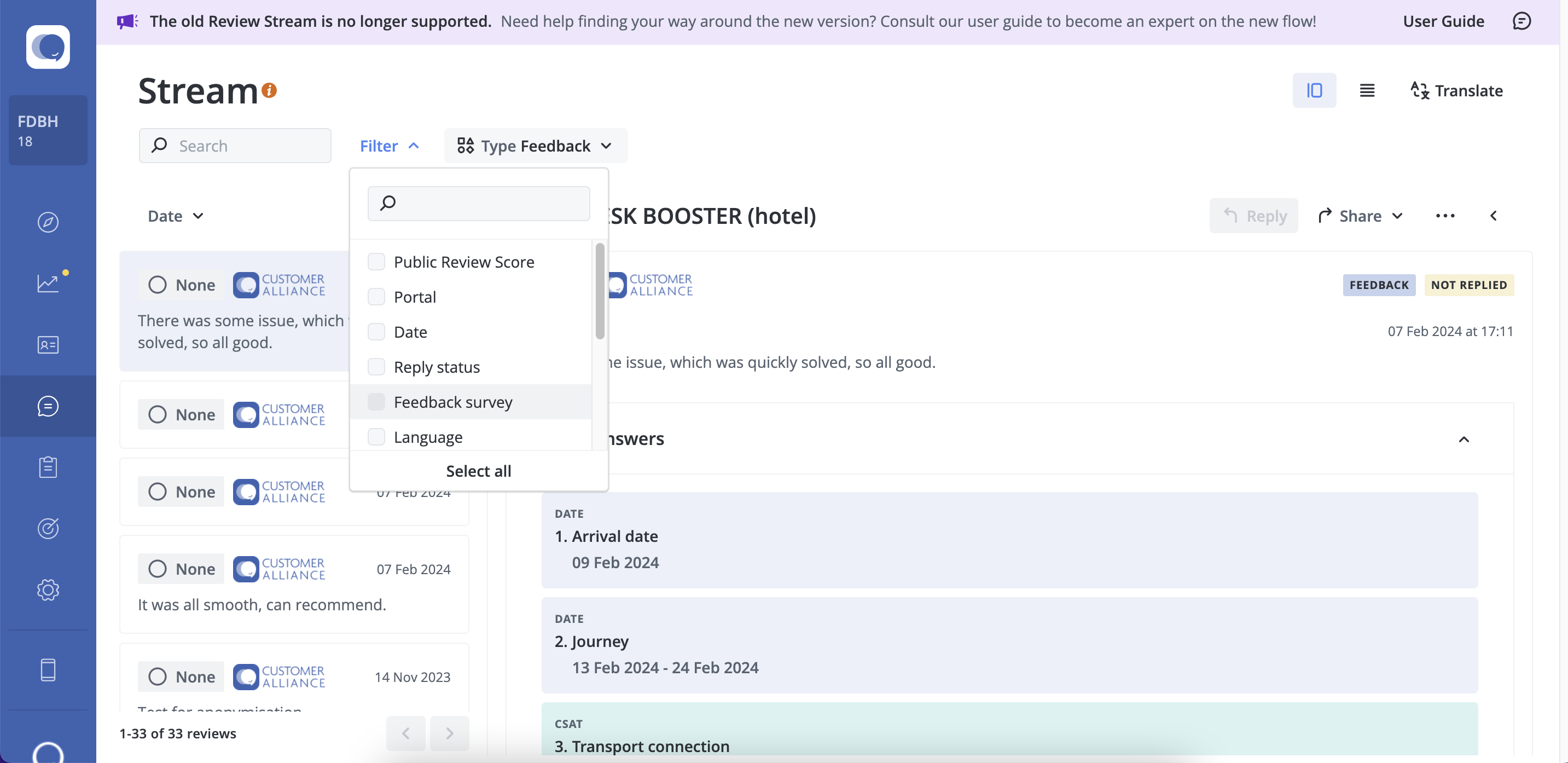Click the '3. Transport connection' answer
The height and width of the screenshot is (763, 1568).
1009,730
